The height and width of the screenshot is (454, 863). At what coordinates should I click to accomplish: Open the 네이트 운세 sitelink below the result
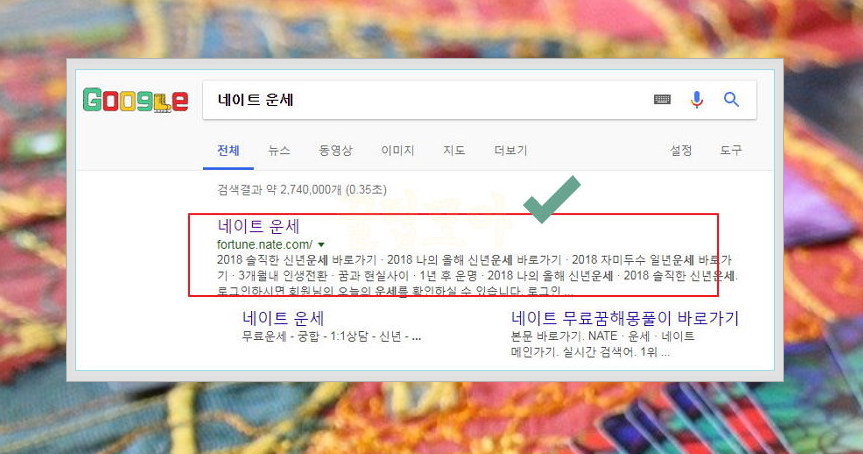283,318
